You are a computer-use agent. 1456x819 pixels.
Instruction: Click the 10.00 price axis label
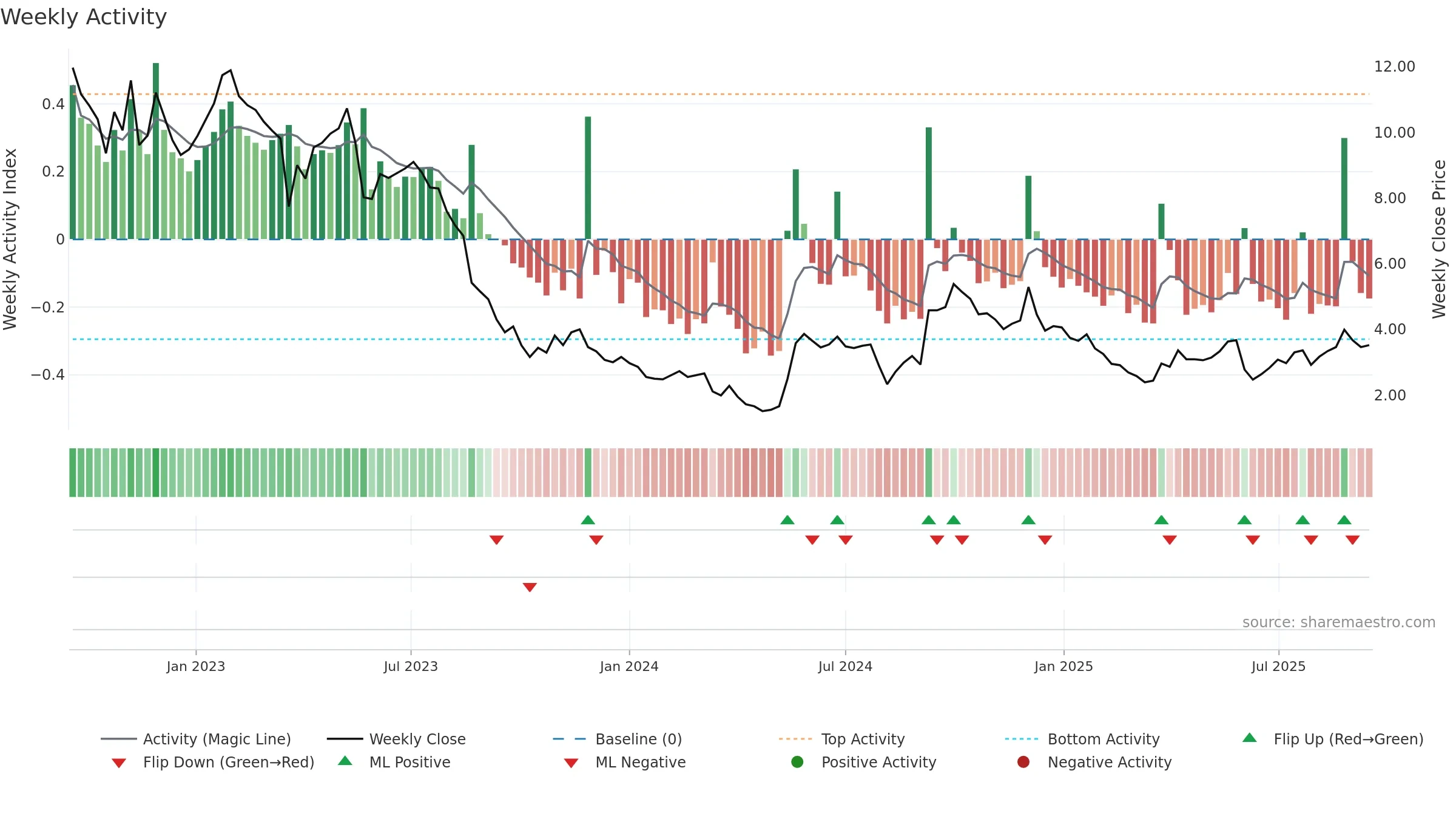pos(1394,132)
